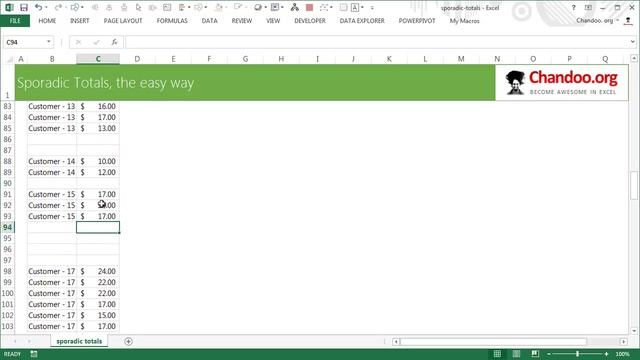Open the REVIEW tab
640x360 pixels.
(242, 21)
